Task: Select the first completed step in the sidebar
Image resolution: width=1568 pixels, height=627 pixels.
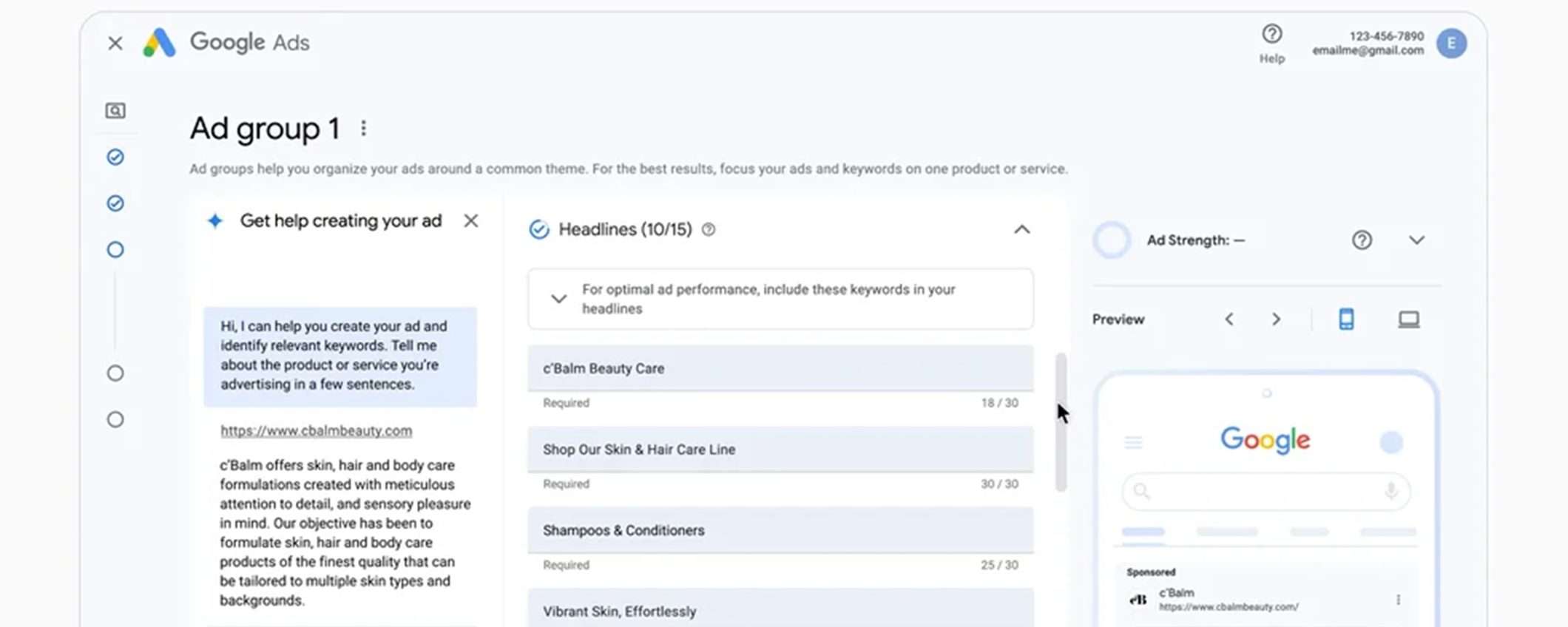Action: click(x=115, y=157)
